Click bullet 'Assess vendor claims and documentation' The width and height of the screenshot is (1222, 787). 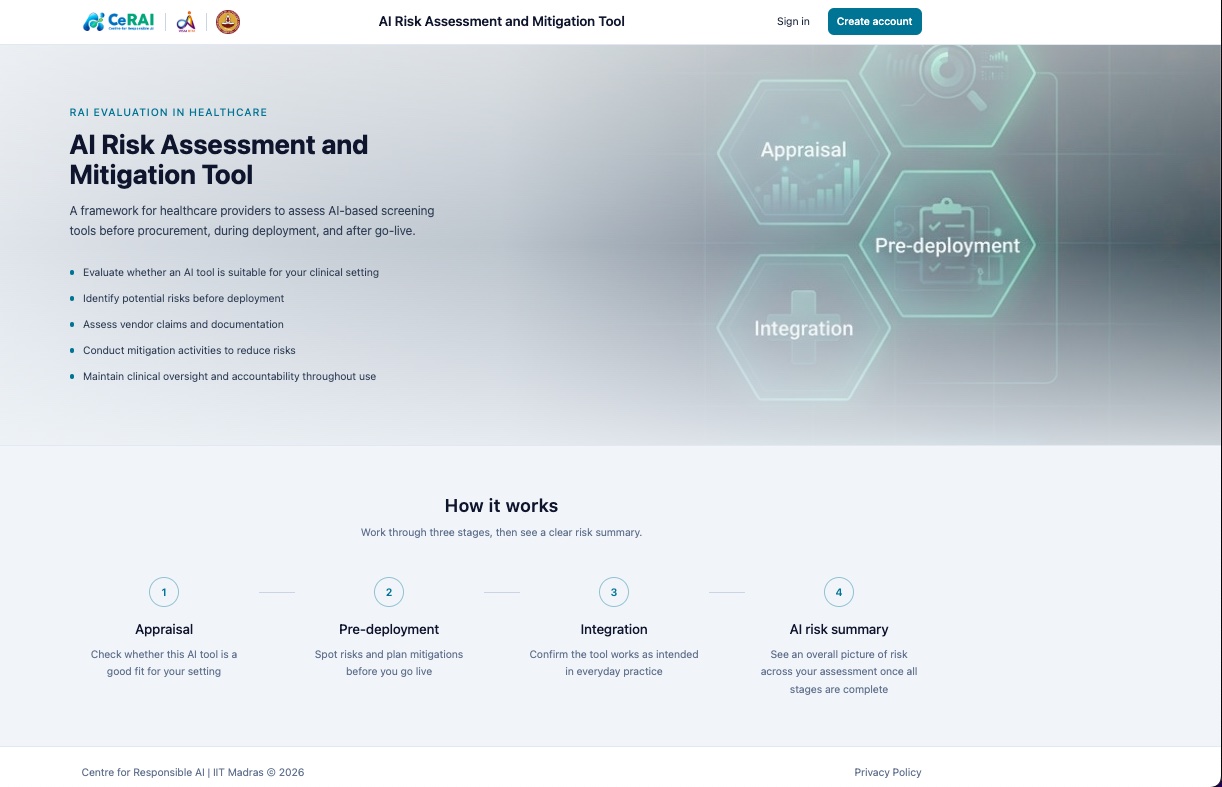click(x=183, y=324)
